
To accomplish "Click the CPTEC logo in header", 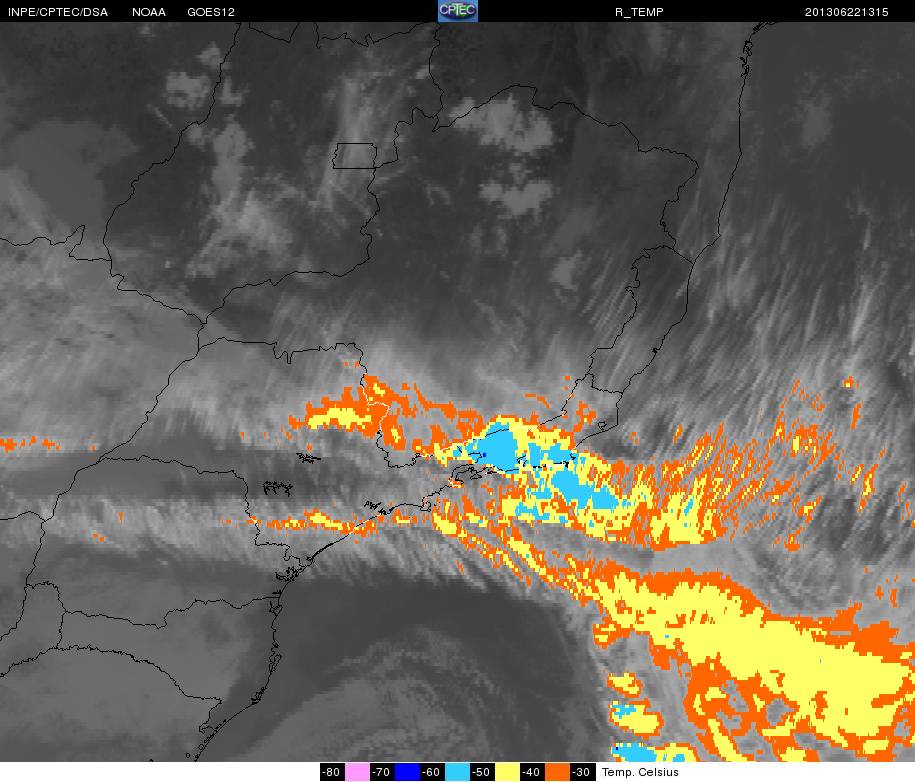I will point(458,11).
